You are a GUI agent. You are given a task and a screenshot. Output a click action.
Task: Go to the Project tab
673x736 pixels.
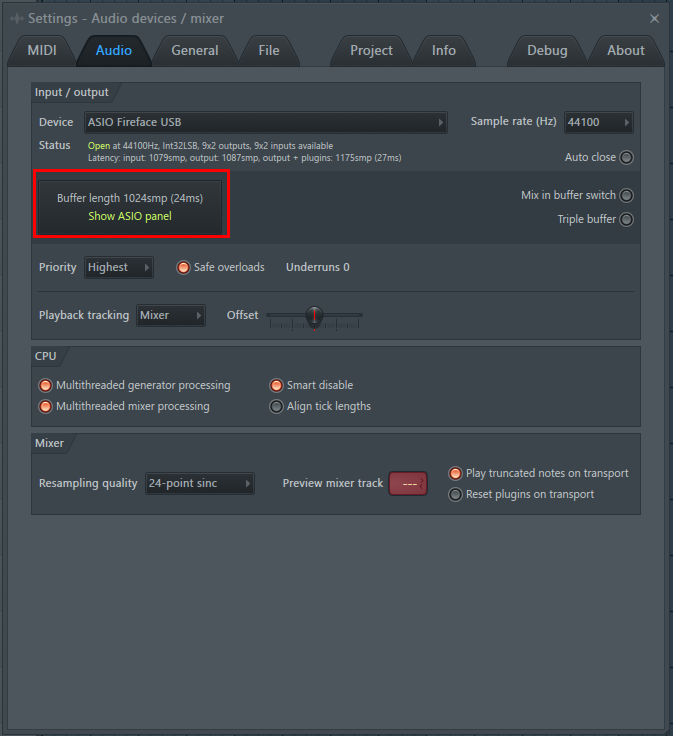pyautogui.click(x=371, y=51)
